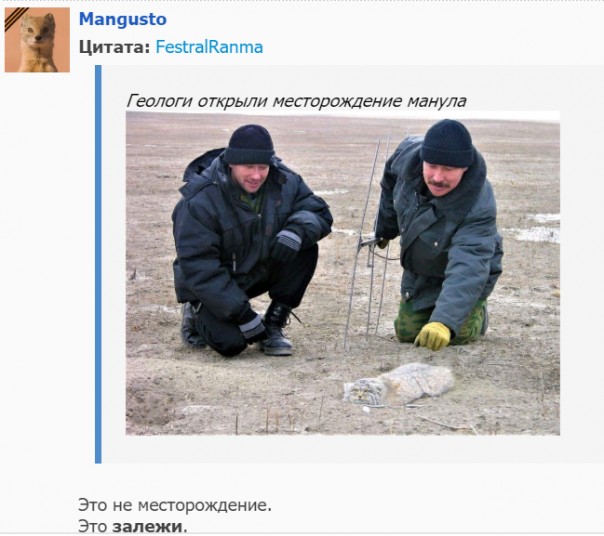Click the metal antenna rods in photo
604x536 pixels.
point(368,239)
